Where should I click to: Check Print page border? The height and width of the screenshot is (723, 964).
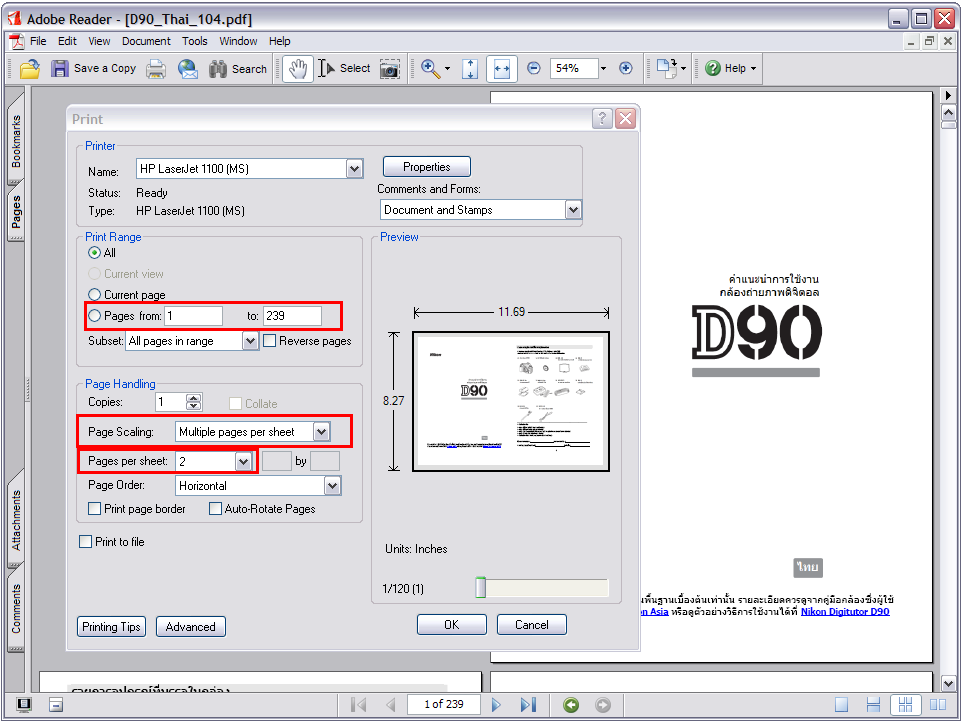pyautogui.click(x=95, y=508)
